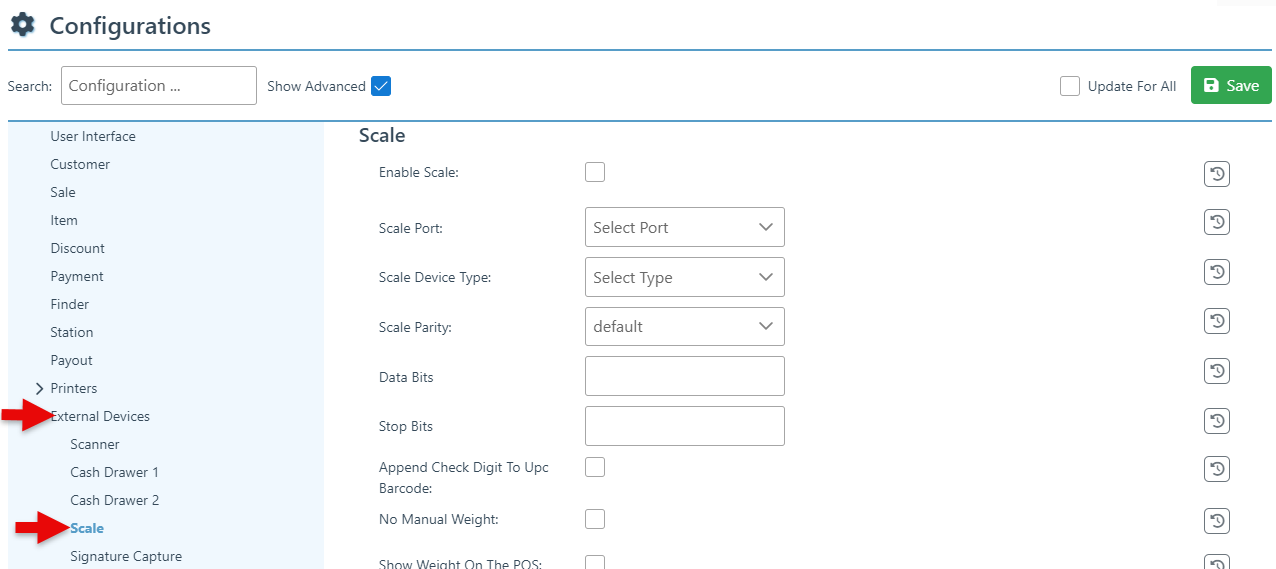The height and width of the screenshot is (569, 1276).
Task: Click the green Save button
Action: [x=1231, y=86]
